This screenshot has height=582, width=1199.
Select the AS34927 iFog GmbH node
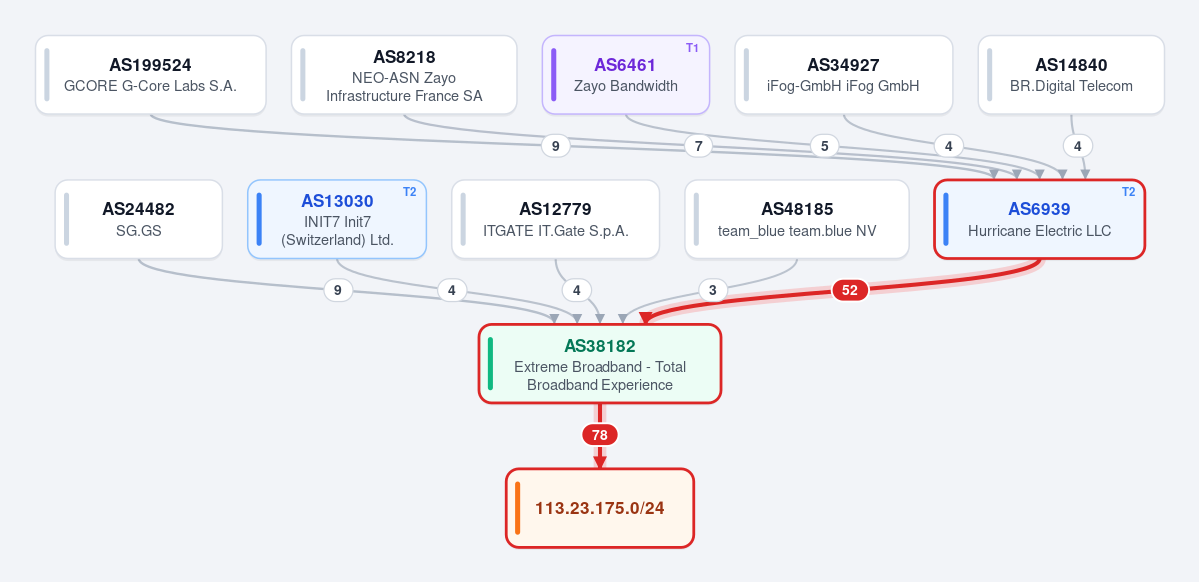tap(843, 75)
